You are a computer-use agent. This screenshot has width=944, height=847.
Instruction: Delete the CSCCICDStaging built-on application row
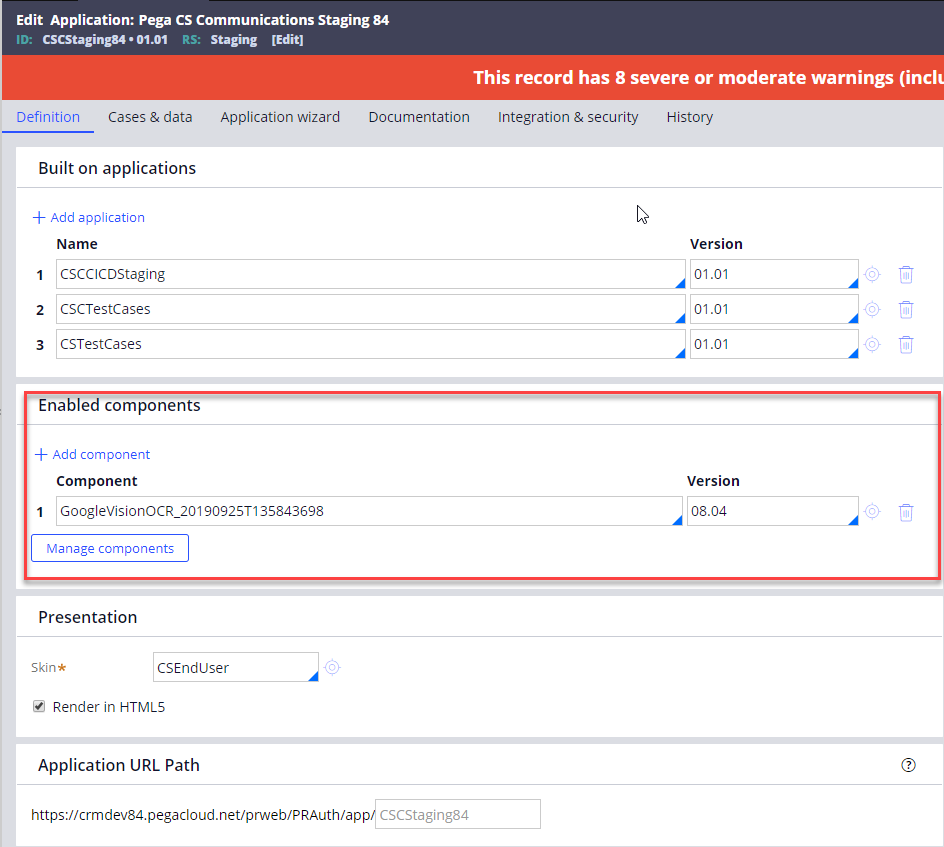pyautogui.click(x=906, y=274)
